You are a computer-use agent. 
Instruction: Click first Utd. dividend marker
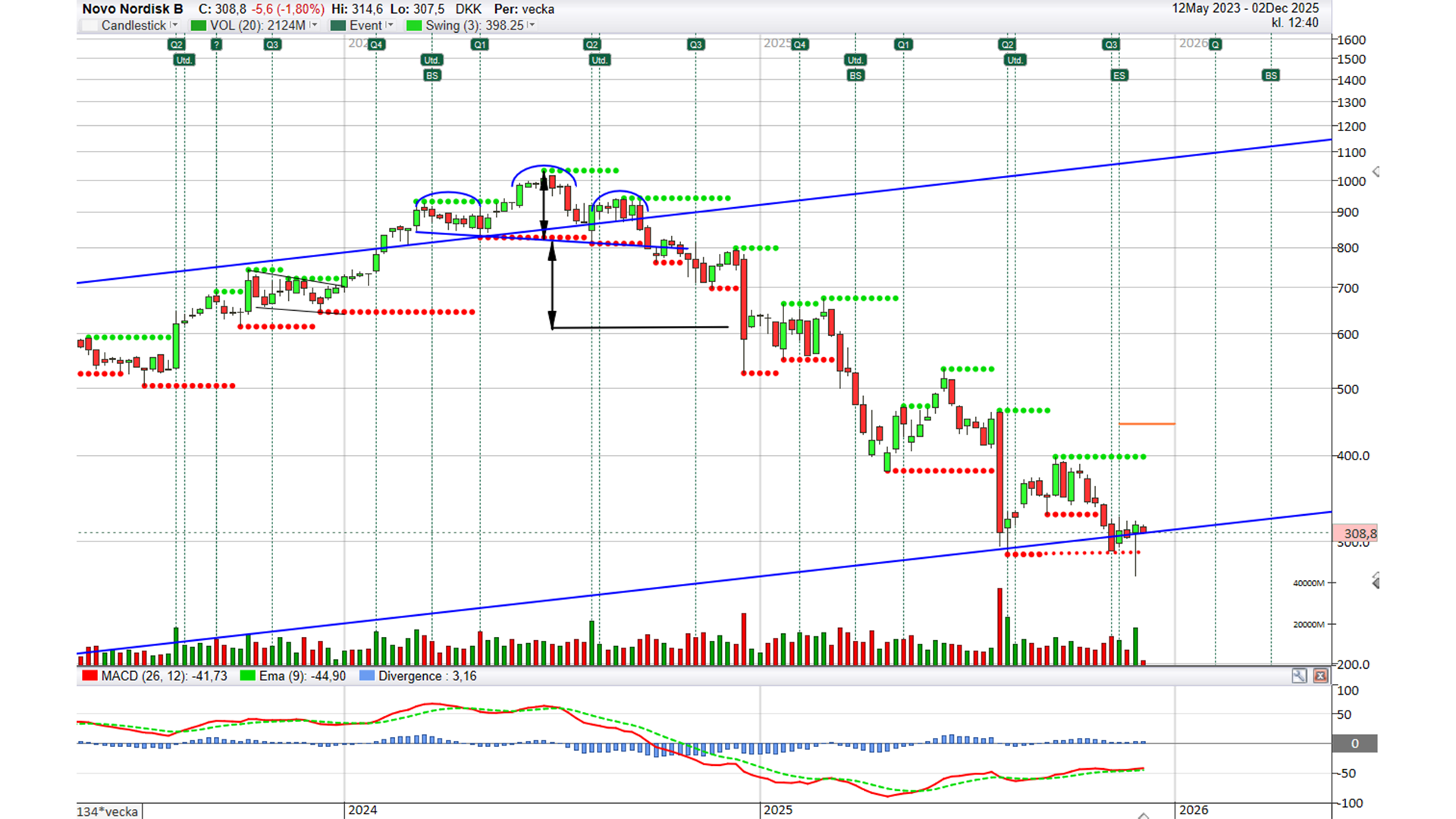[x=184, y=60]
